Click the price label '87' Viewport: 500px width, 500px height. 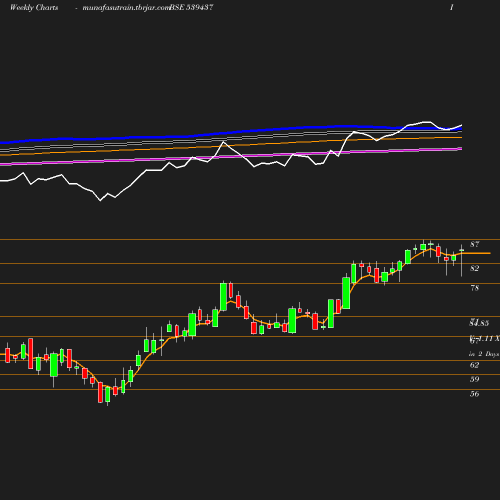(475, 244)
